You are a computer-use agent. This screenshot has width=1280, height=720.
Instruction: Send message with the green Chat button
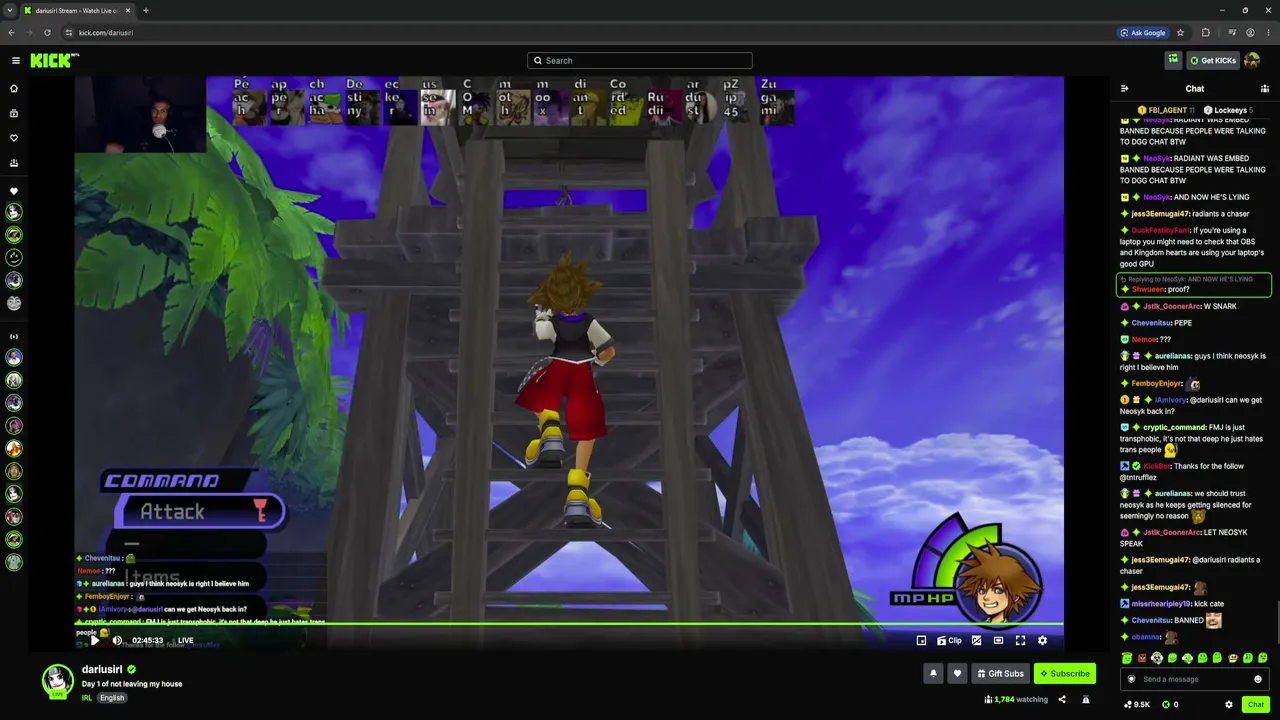pyautogui.click(x=1256, y=705)
